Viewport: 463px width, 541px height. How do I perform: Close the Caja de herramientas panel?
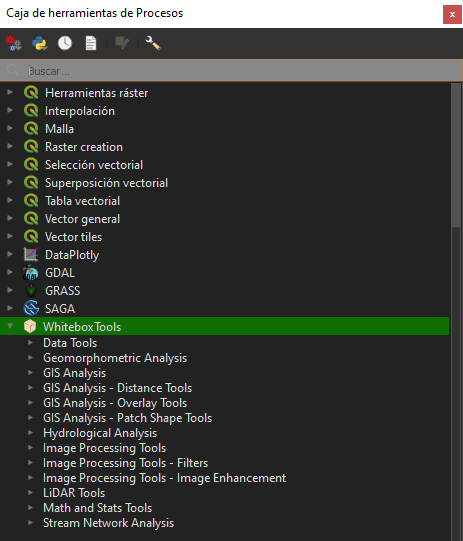(452, 14)
